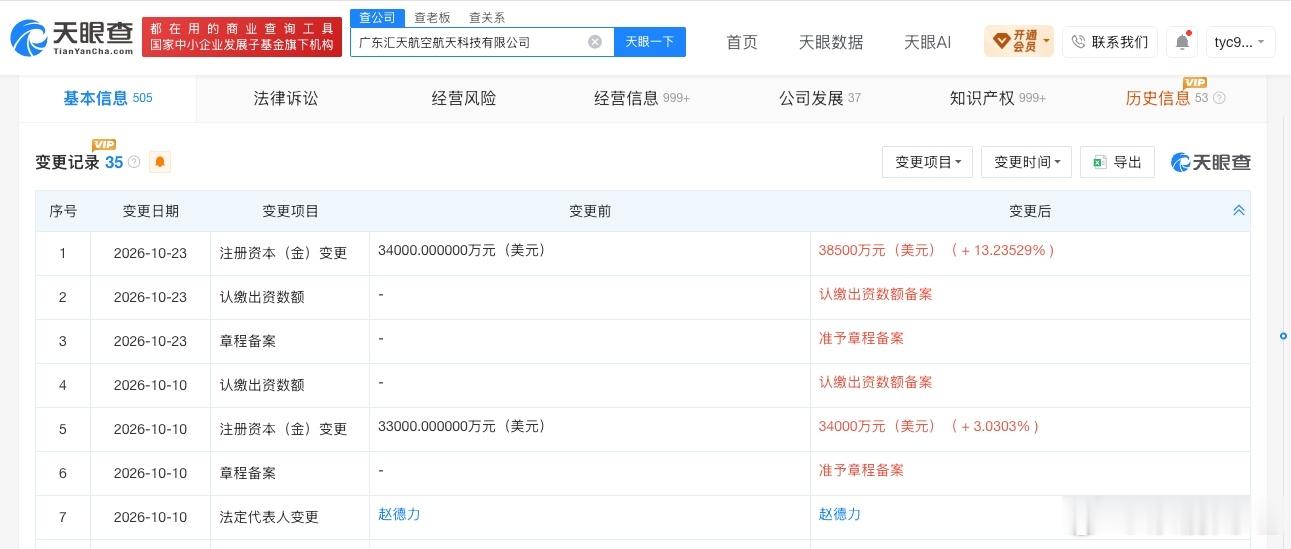Image resolution: width=1291 pixels, height=549 pixels.
Task: Open 变更时间 filter dropdown
Action: 1026,162
